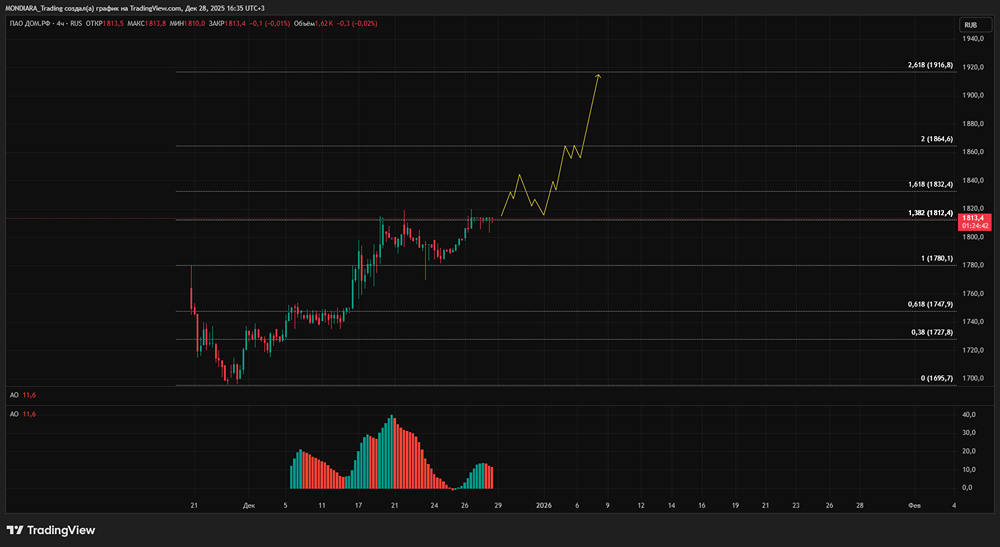This screenshot has width=1000, height=547.
Task: Click 1940,0 on the price axis
Action: pos(973,39)
